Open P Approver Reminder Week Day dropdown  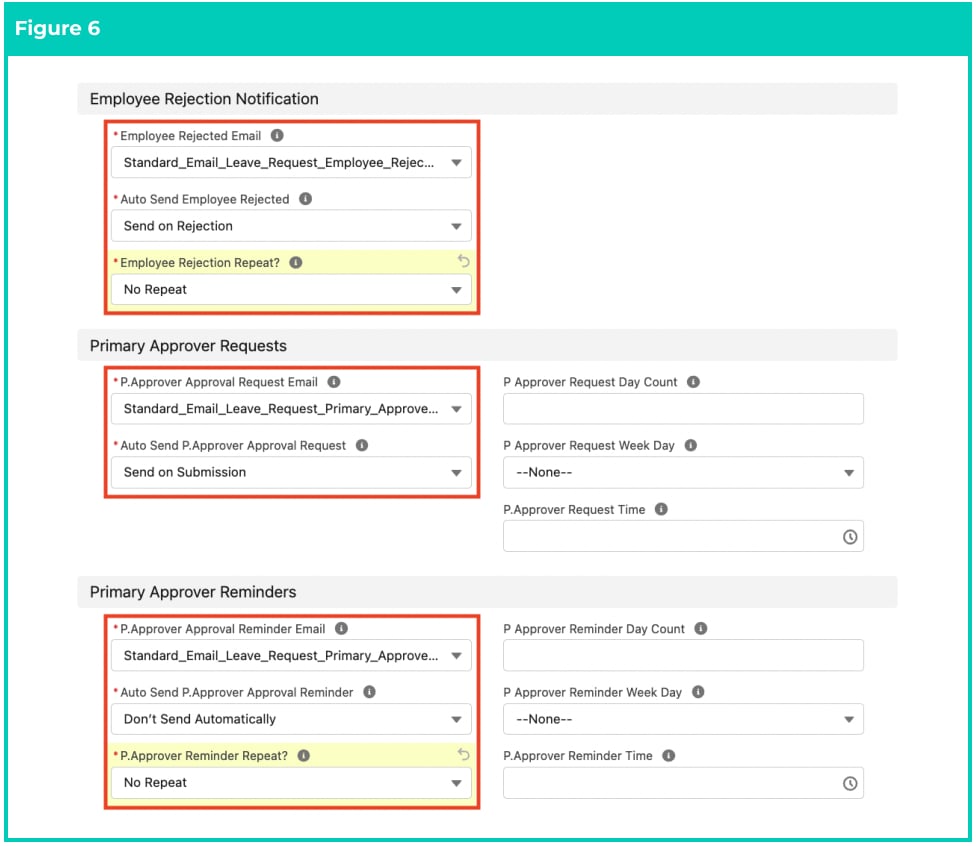683,720
